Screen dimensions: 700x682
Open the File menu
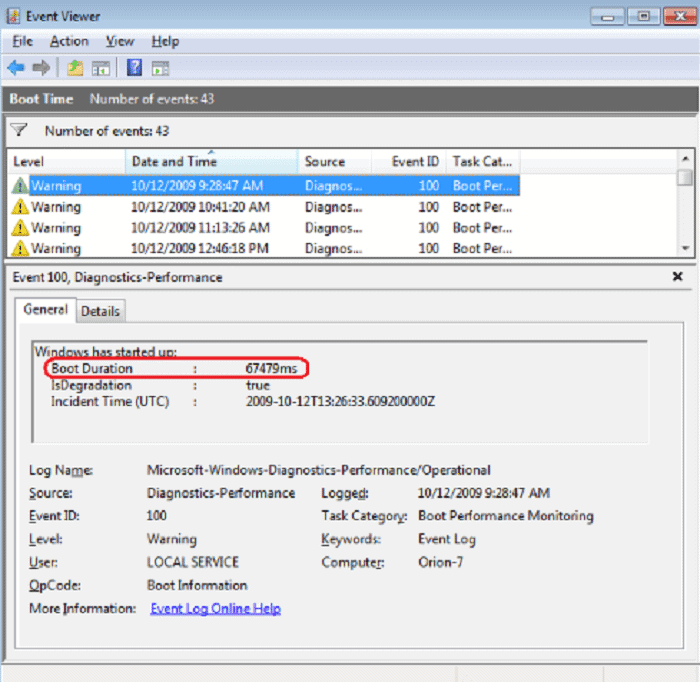coord(22,41)
